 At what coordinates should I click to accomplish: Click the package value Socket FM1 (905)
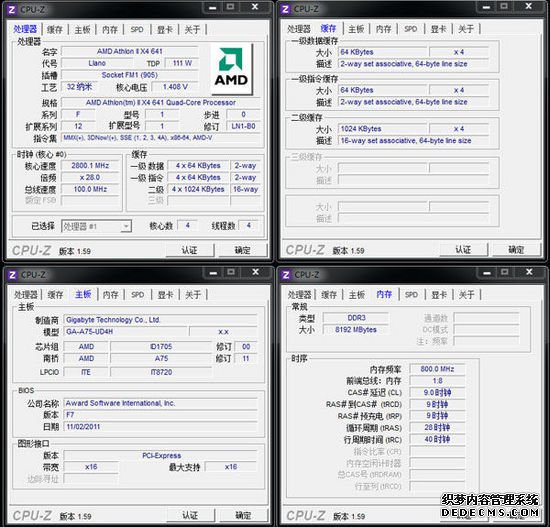[130, 75]
